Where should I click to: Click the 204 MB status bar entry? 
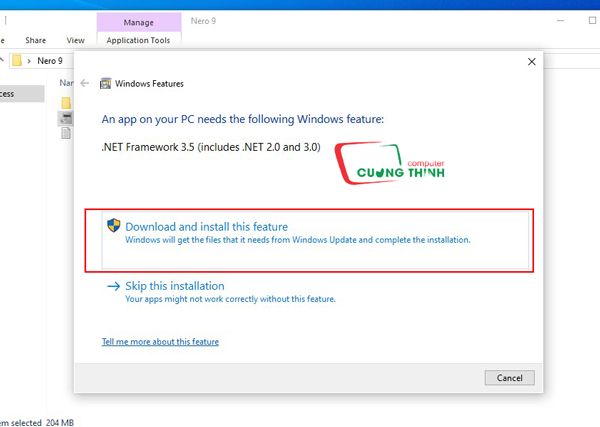(x=60, y=423)
